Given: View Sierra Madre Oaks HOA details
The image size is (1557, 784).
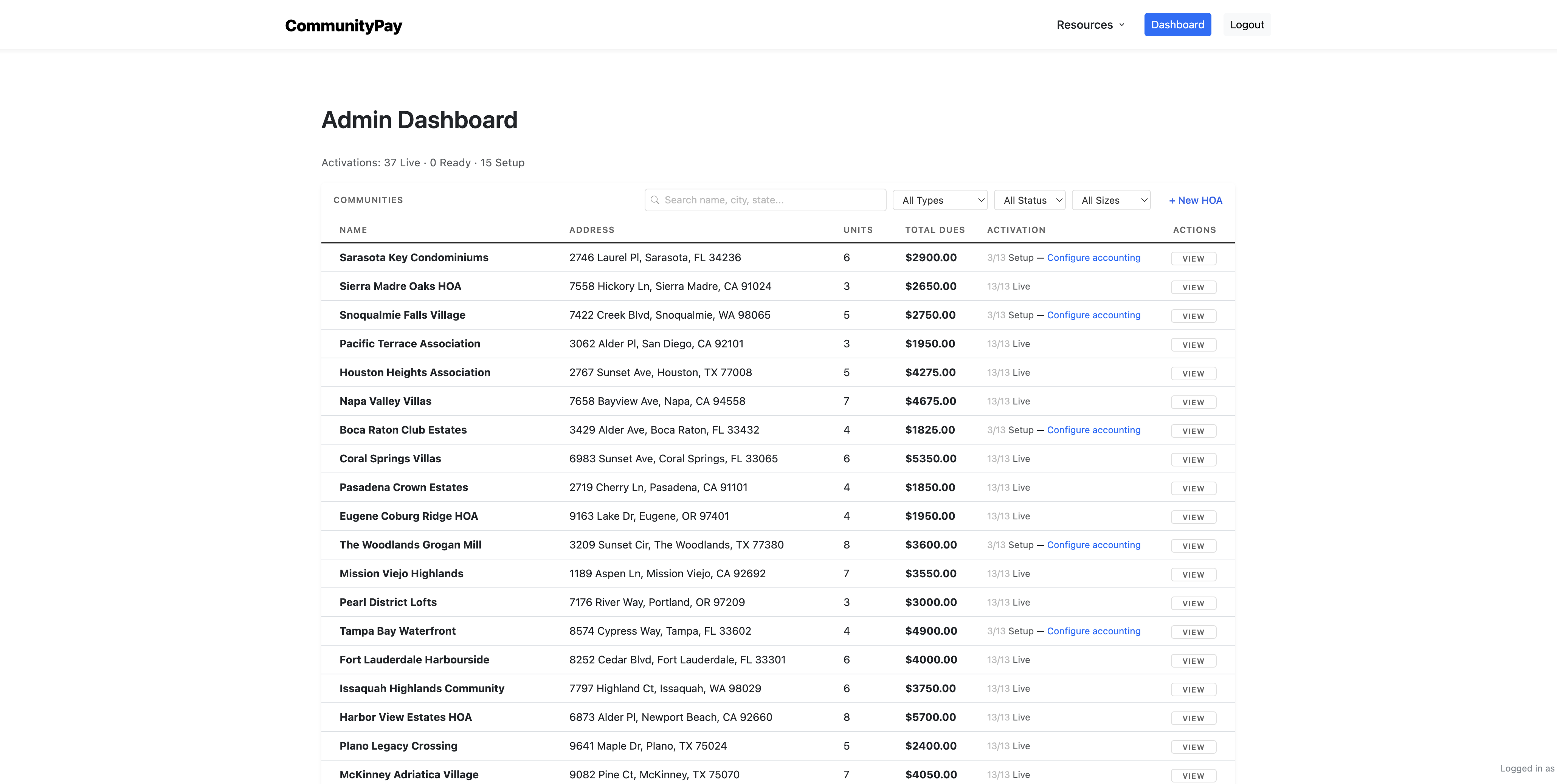Looking at the screenshot, I should point(1193,287).
